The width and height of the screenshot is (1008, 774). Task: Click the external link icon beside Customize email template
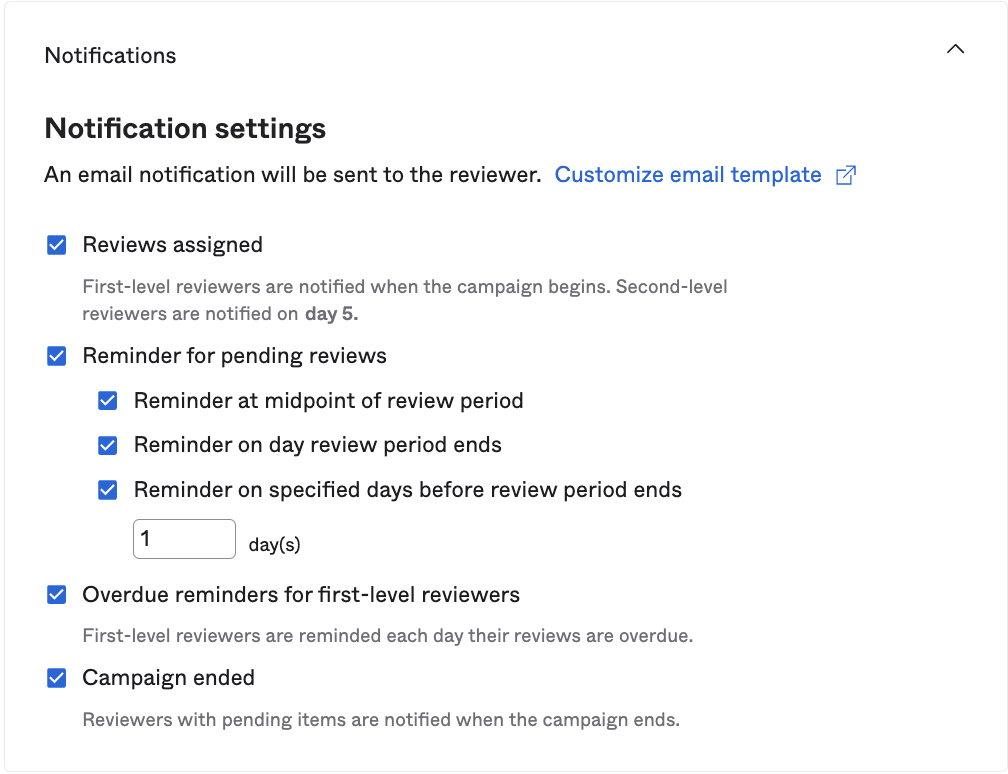tap(845, 174)
